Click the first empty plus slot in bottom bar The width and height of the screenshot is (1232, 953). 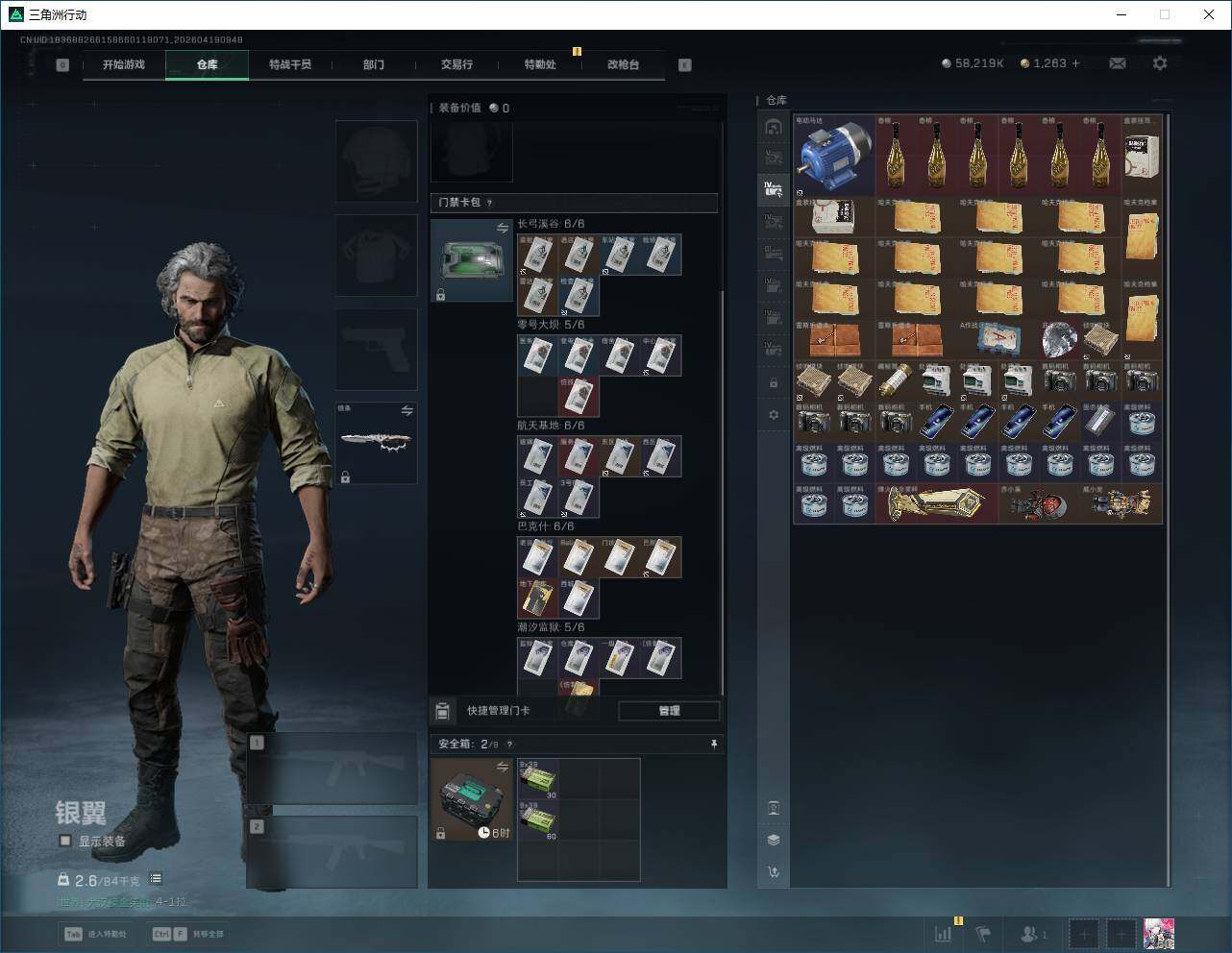point(1083,934)
